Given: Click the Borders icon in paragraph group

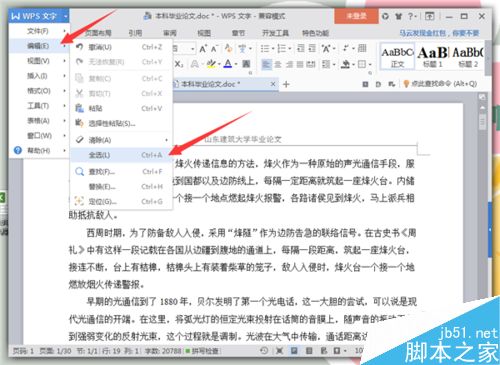Looking at the screenshot, I should [x=362, y=64].
